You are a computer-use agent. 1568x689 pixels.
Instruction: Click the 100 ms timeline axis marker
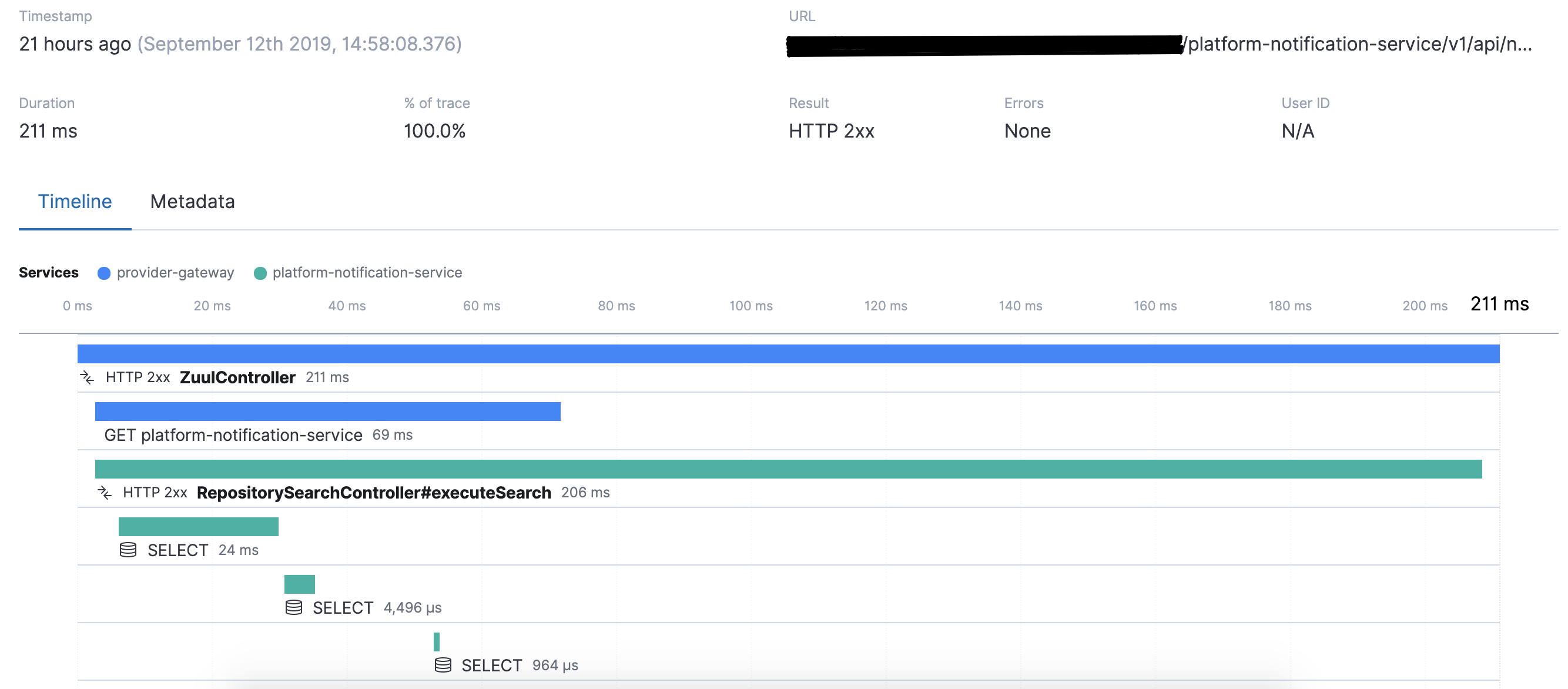(751, 306)
